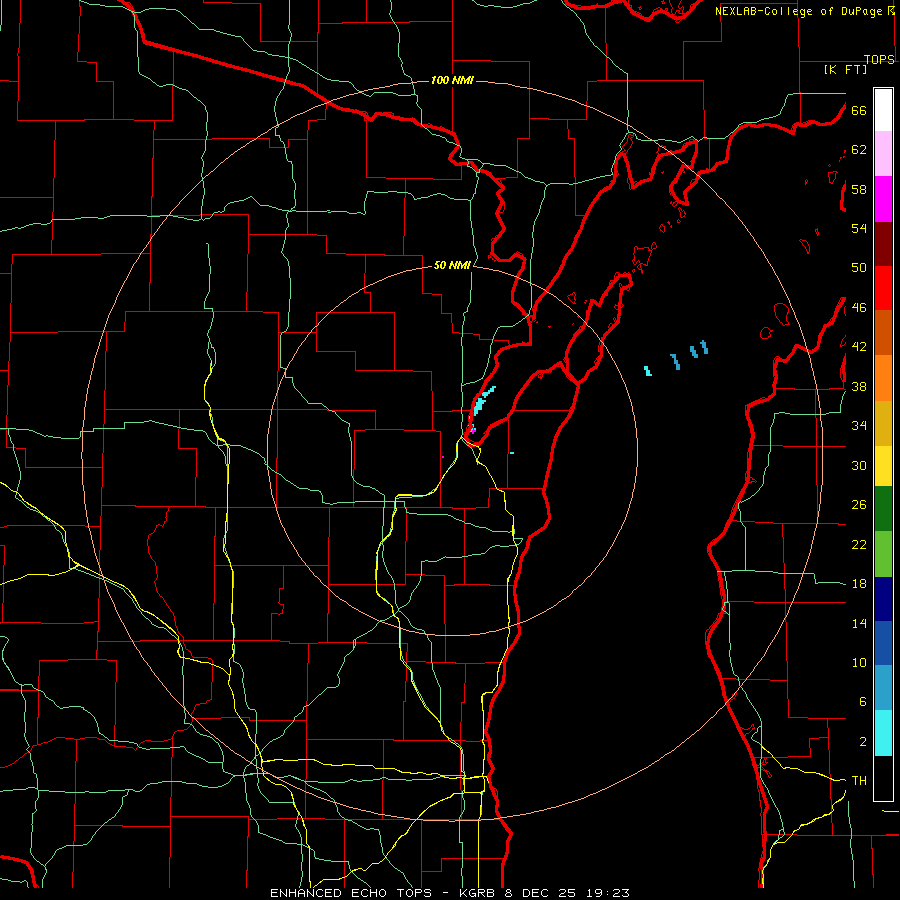
Task: Click the bright red swatch near 46
Action: [x=883, y=288]
